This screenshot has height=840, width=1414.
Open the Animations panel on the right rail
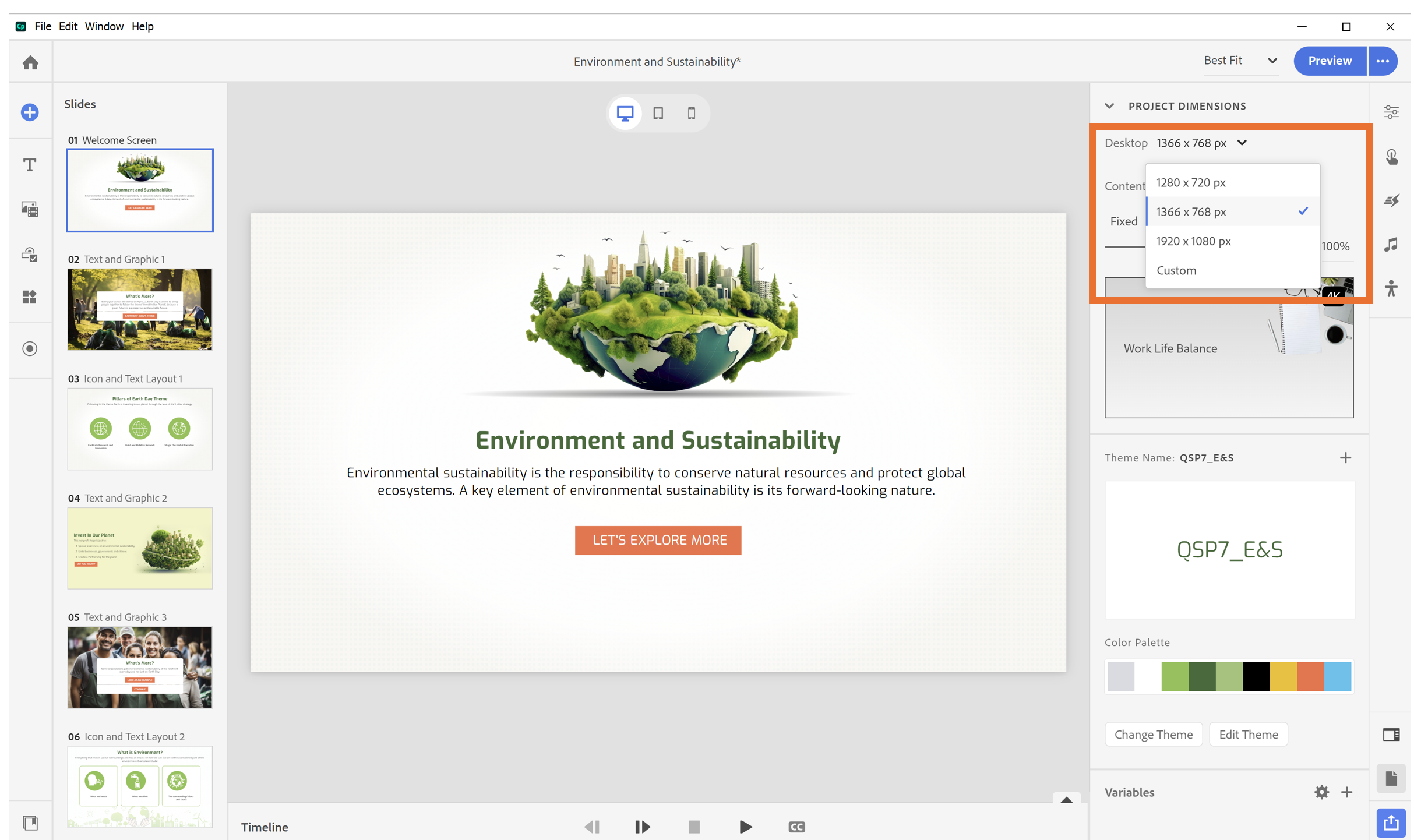[1391, 200]
